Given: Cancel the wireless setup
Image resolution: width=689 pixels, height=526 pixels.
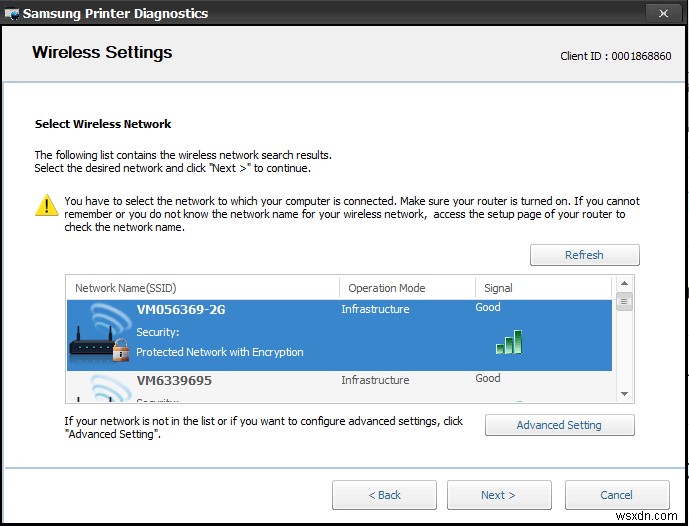Looking at the screenshot, I should (616, 495).
